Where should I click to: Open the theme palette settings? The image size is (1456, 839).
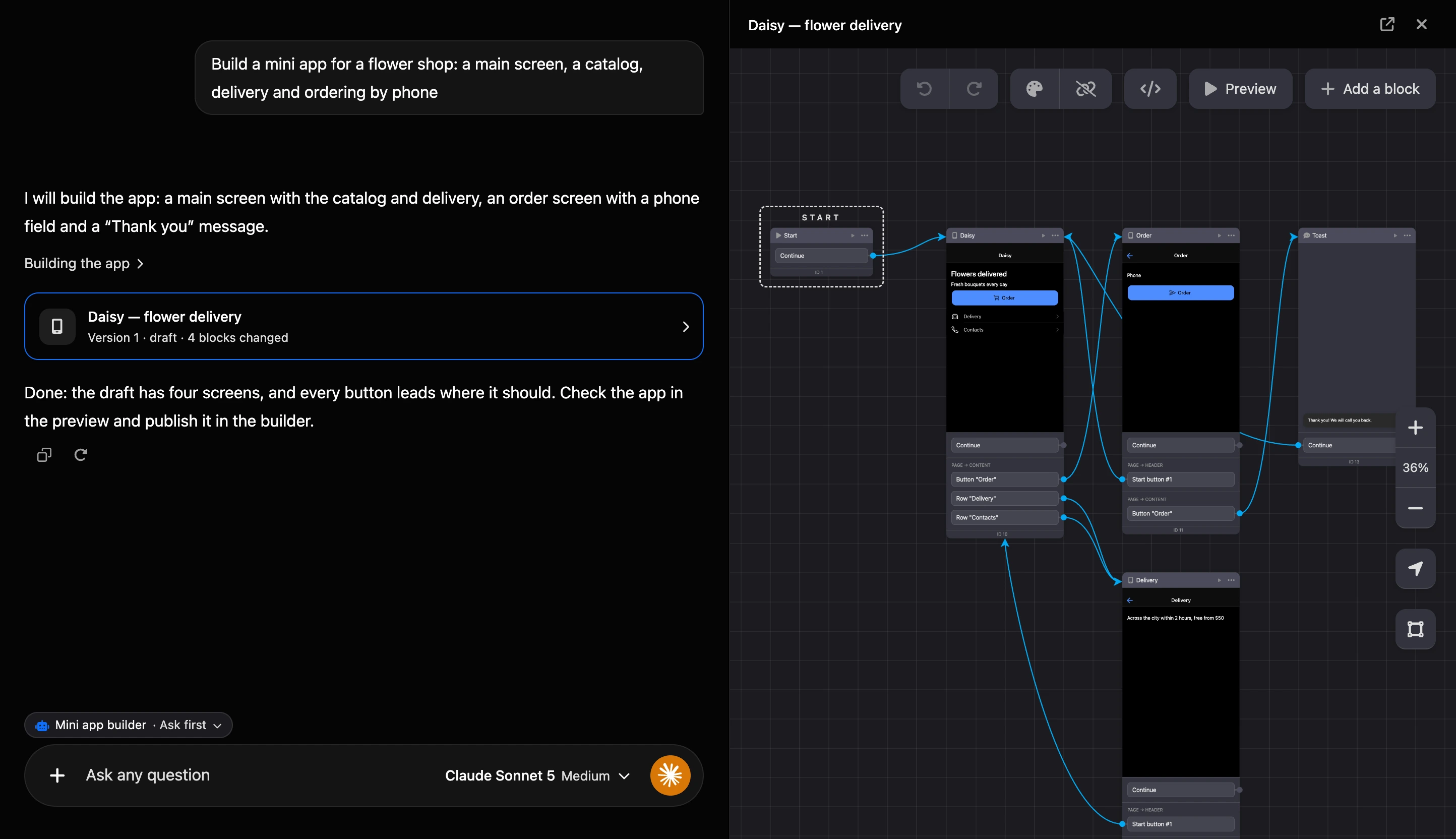[x=1034, y=89]
